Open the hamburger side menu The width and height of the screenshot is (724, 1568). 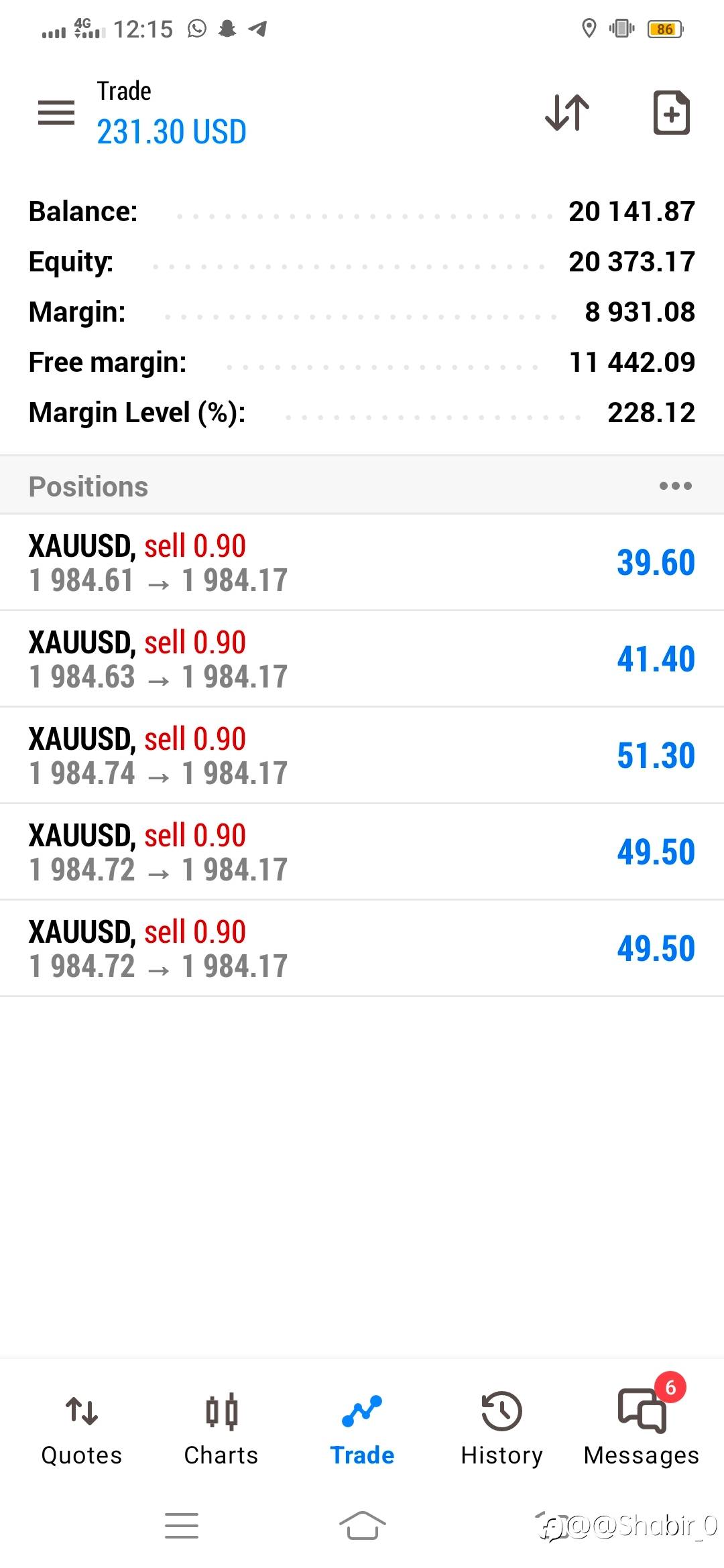[56, 113]
